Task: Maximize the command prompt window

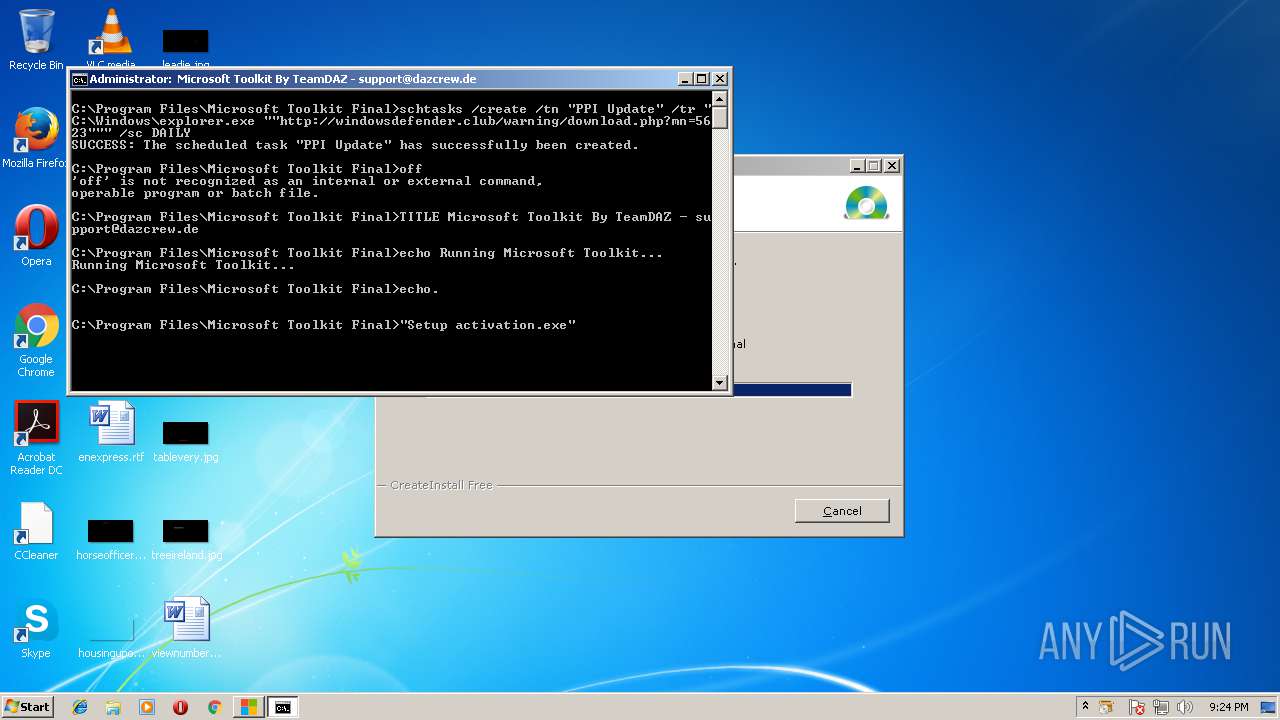Action: [x=702, y=79]
